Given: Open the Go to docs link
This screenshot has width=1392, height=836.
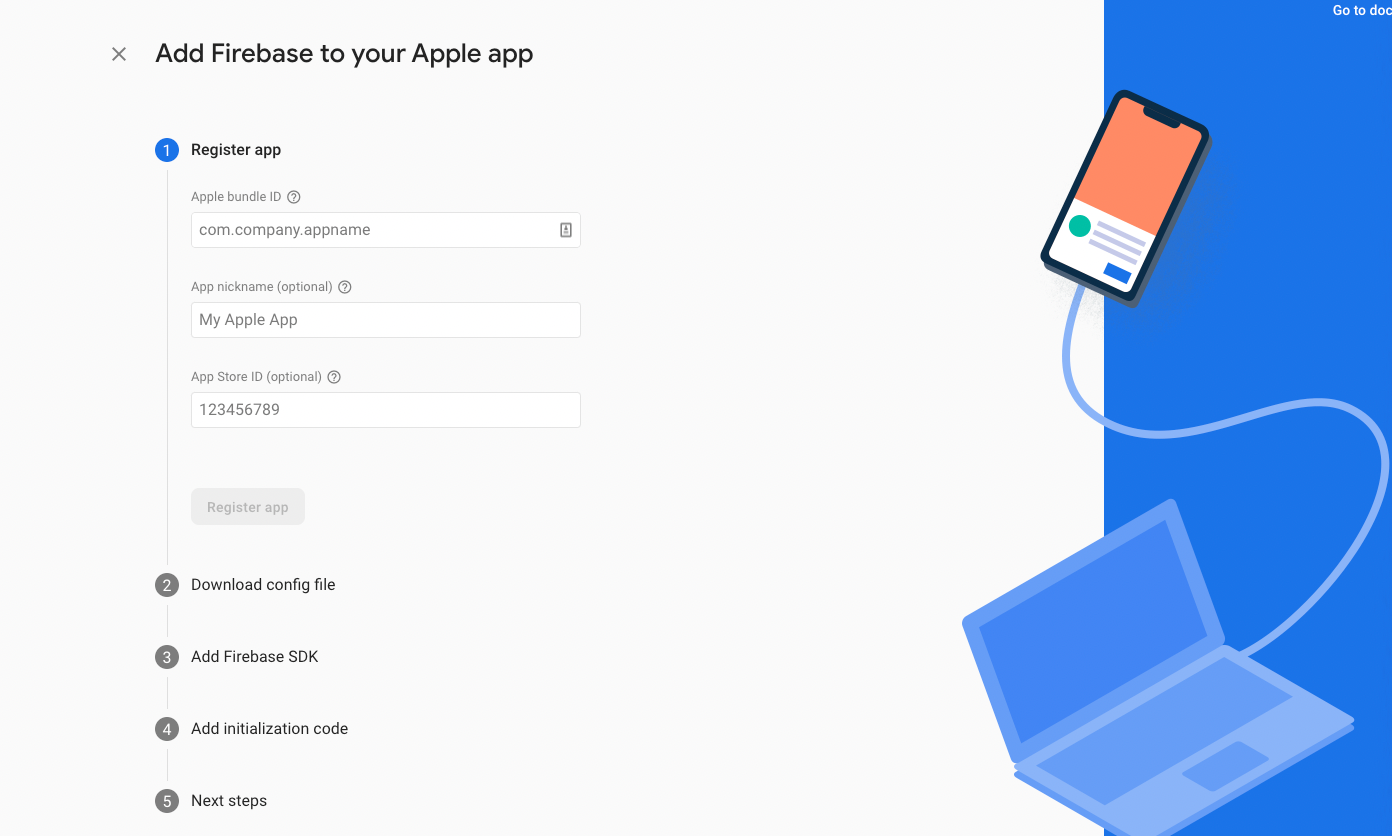Looking at the screenshot, I should coord(1361,10).
